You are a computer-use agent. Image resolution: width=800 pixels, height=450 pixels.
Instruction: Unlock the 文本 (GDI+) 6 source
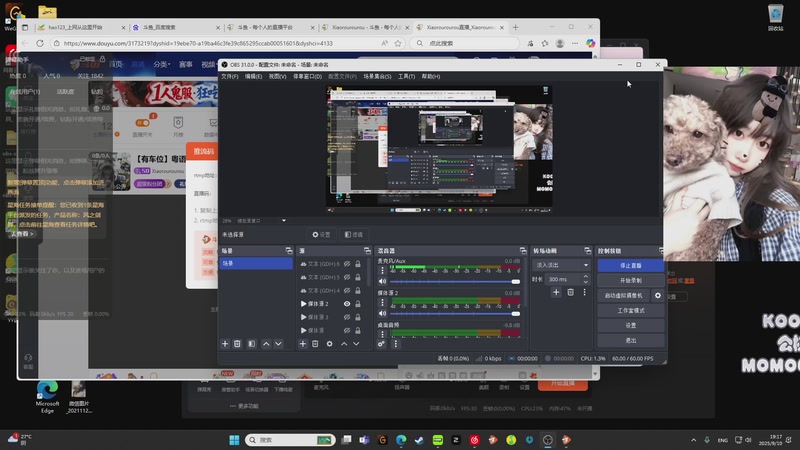coord(358,264)
